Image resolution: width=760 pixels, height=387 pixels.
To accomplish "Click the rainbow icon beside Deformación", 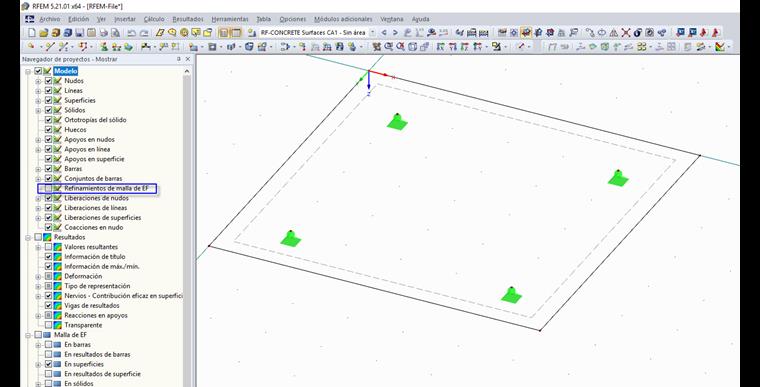I will [x=57, y=276].
